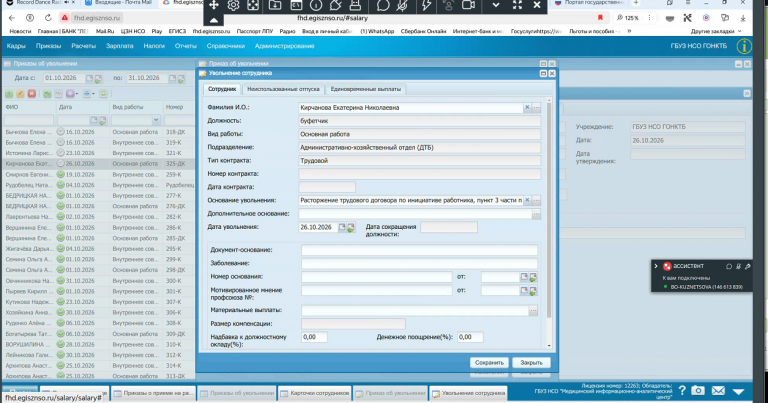The width and height of the screenshot is (768, 403).
Task: Open the Налоги menu
Action: [x=154, y=46]
